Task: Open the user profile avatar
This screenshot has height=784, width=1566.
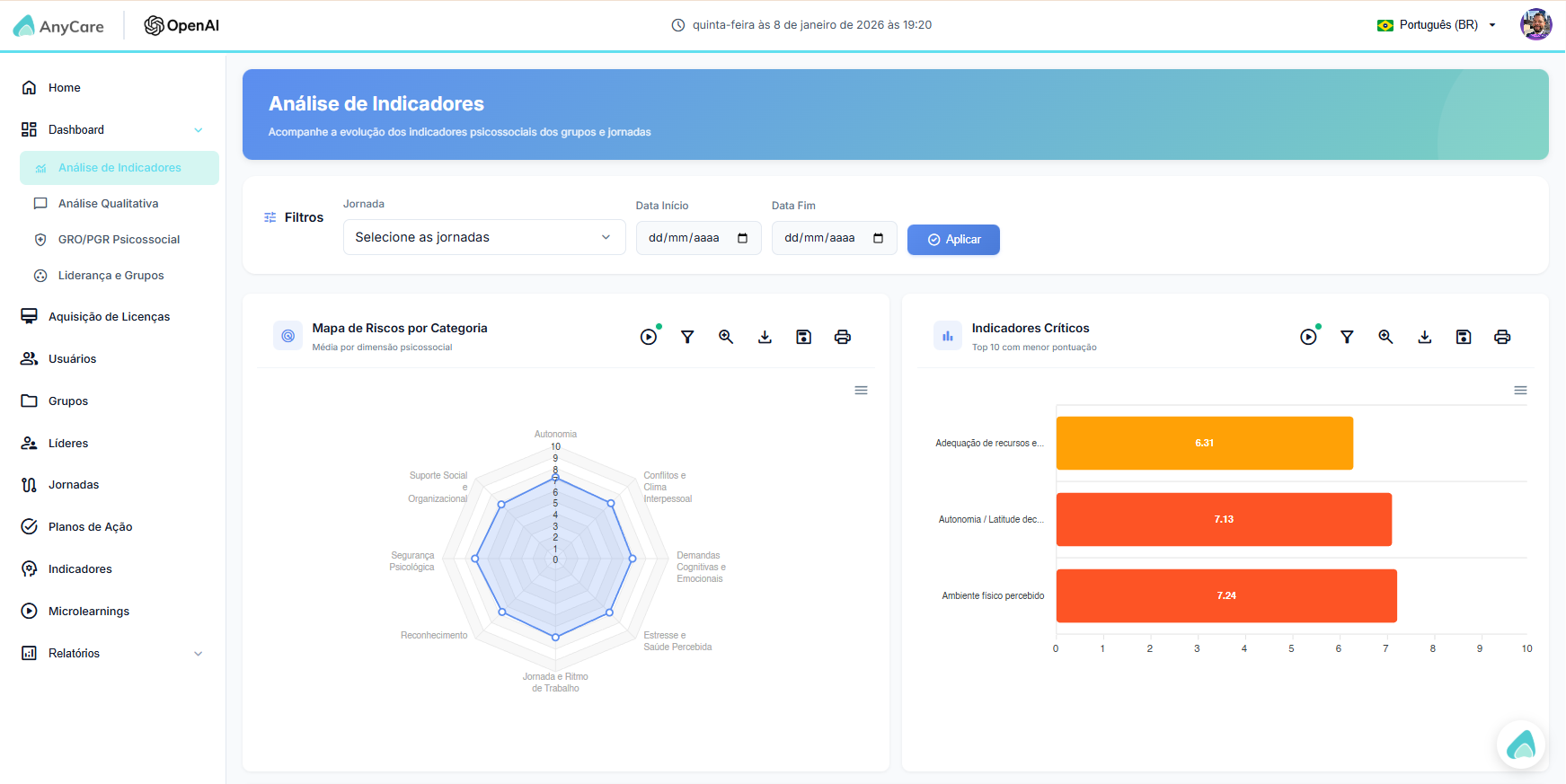Action: pos(1535,25)
